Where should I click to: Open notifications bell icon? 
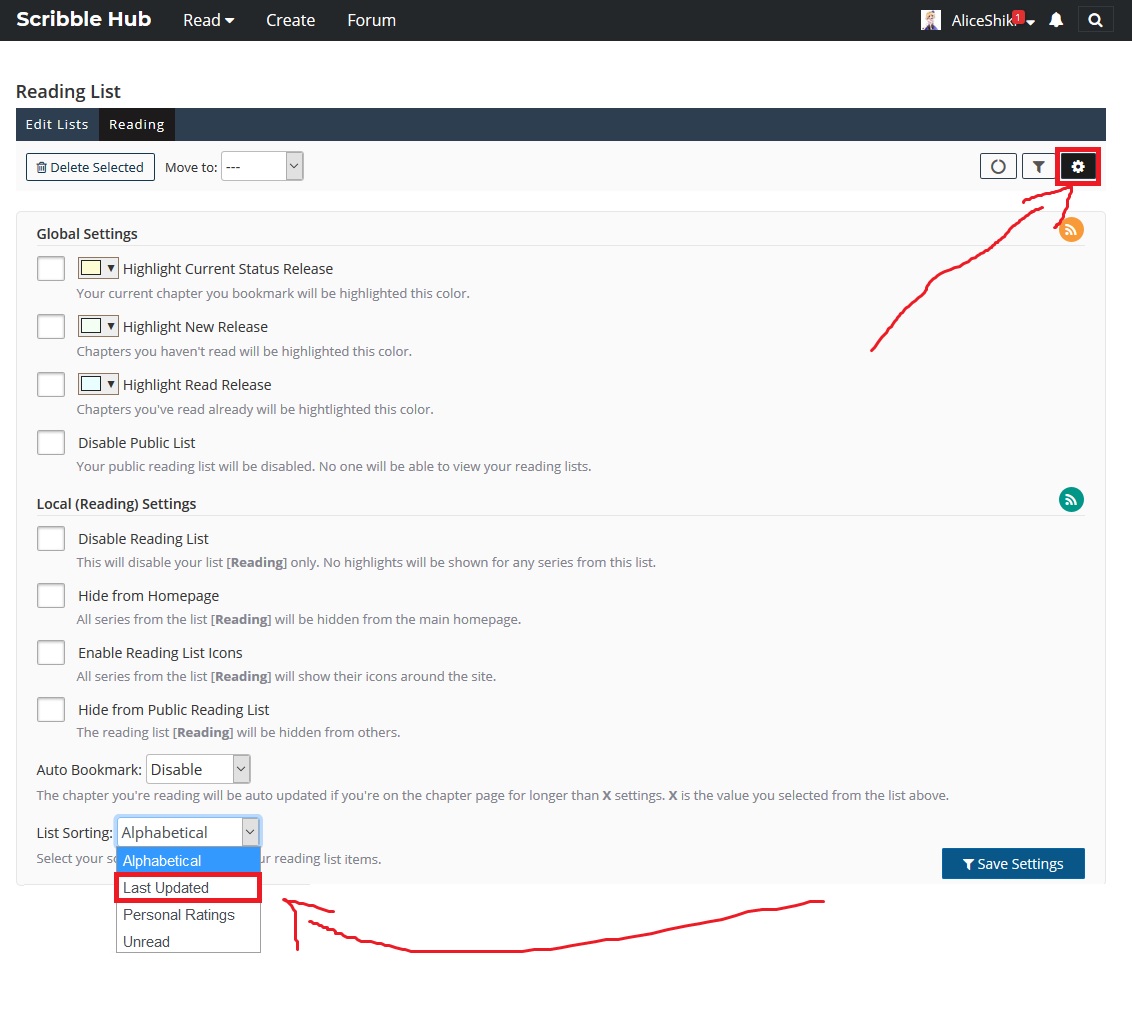click(1056, 20)
